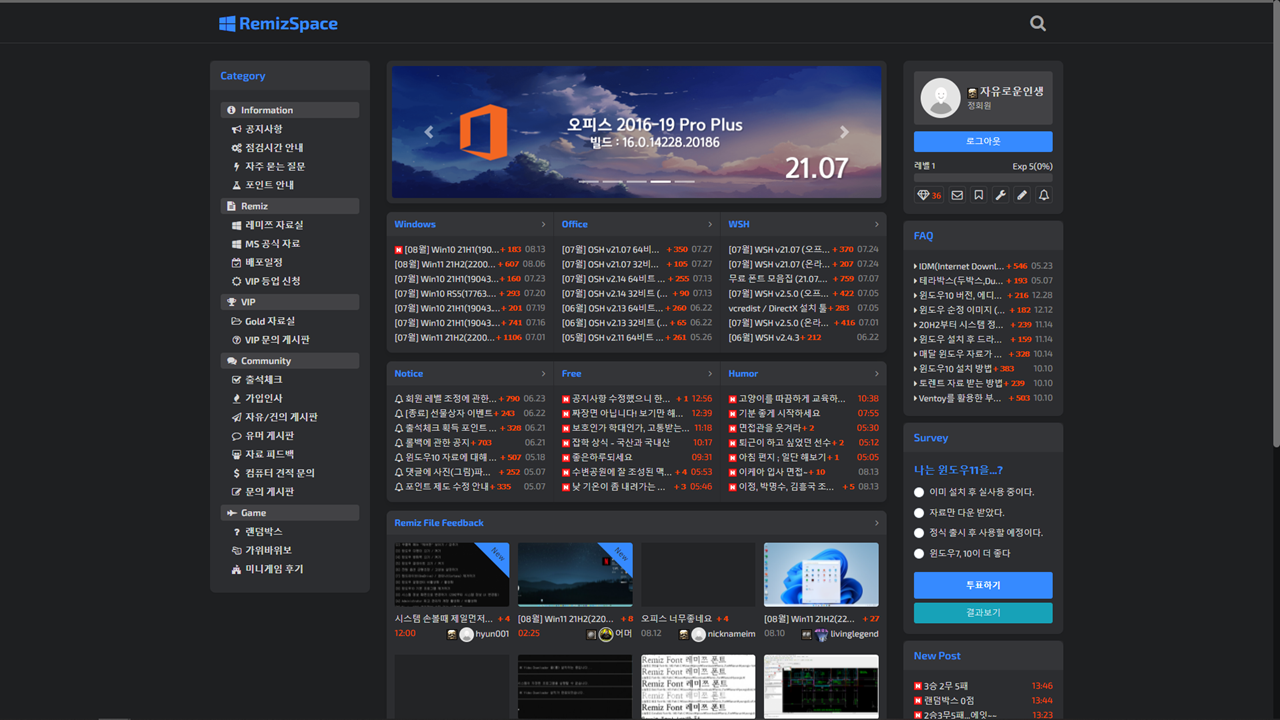Click the user profile avatar image
This screenshot has width=1280, height=720.
(940, 98)
